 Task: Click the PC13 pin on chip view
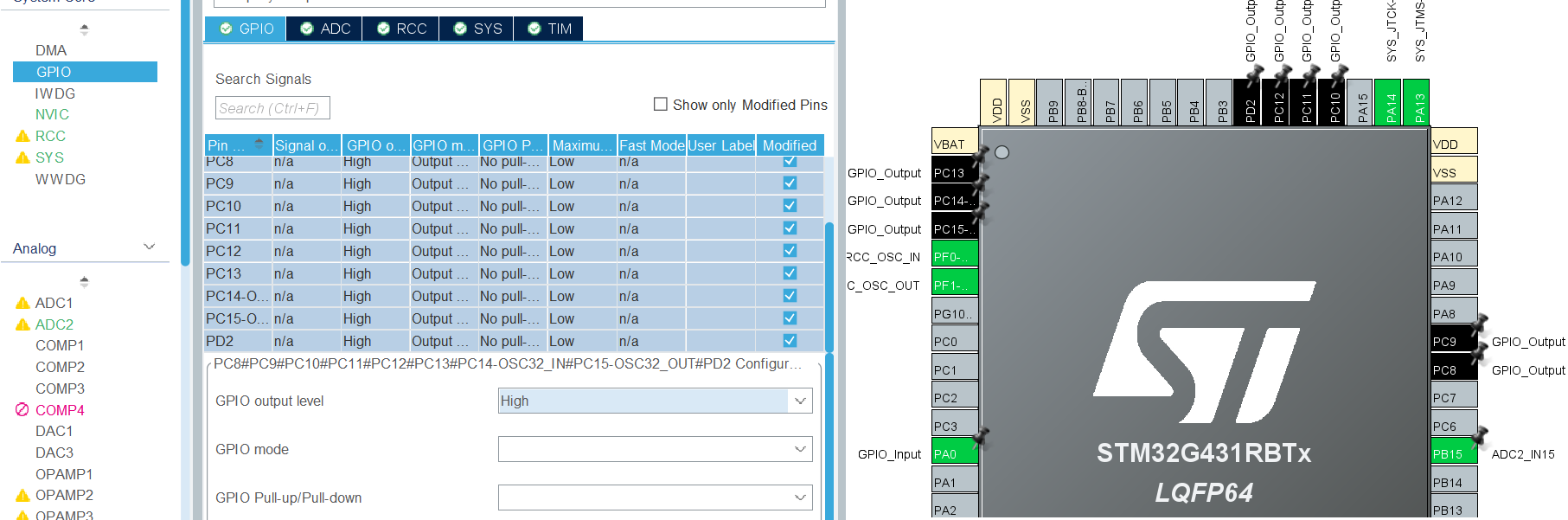[955, 172]
